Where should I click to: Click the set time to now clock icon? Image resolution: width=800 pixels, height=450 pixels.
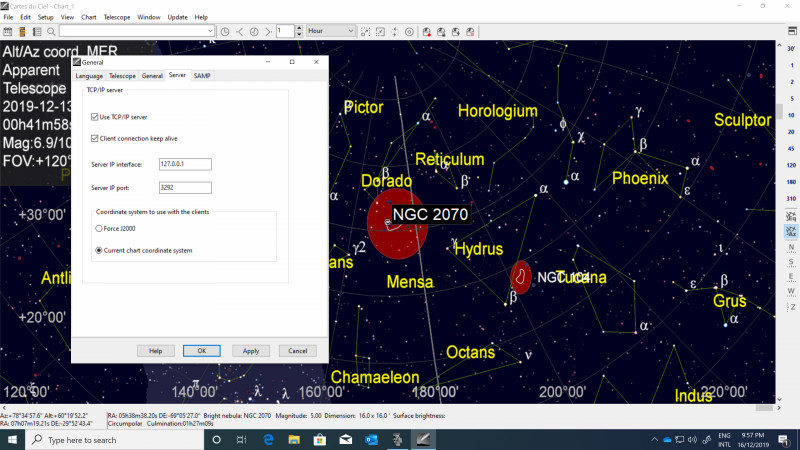pyautogui.click(x=225, y=31)
